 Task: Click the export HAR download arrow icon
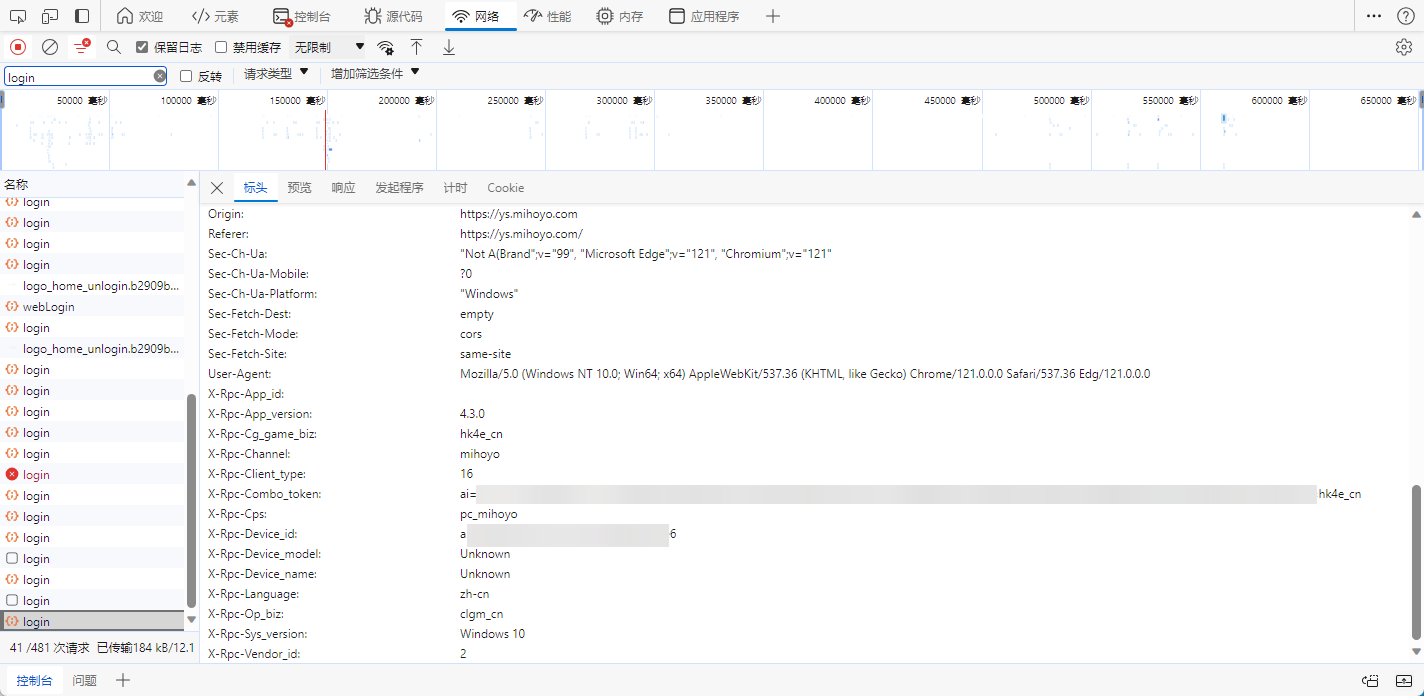pos(449,47)
